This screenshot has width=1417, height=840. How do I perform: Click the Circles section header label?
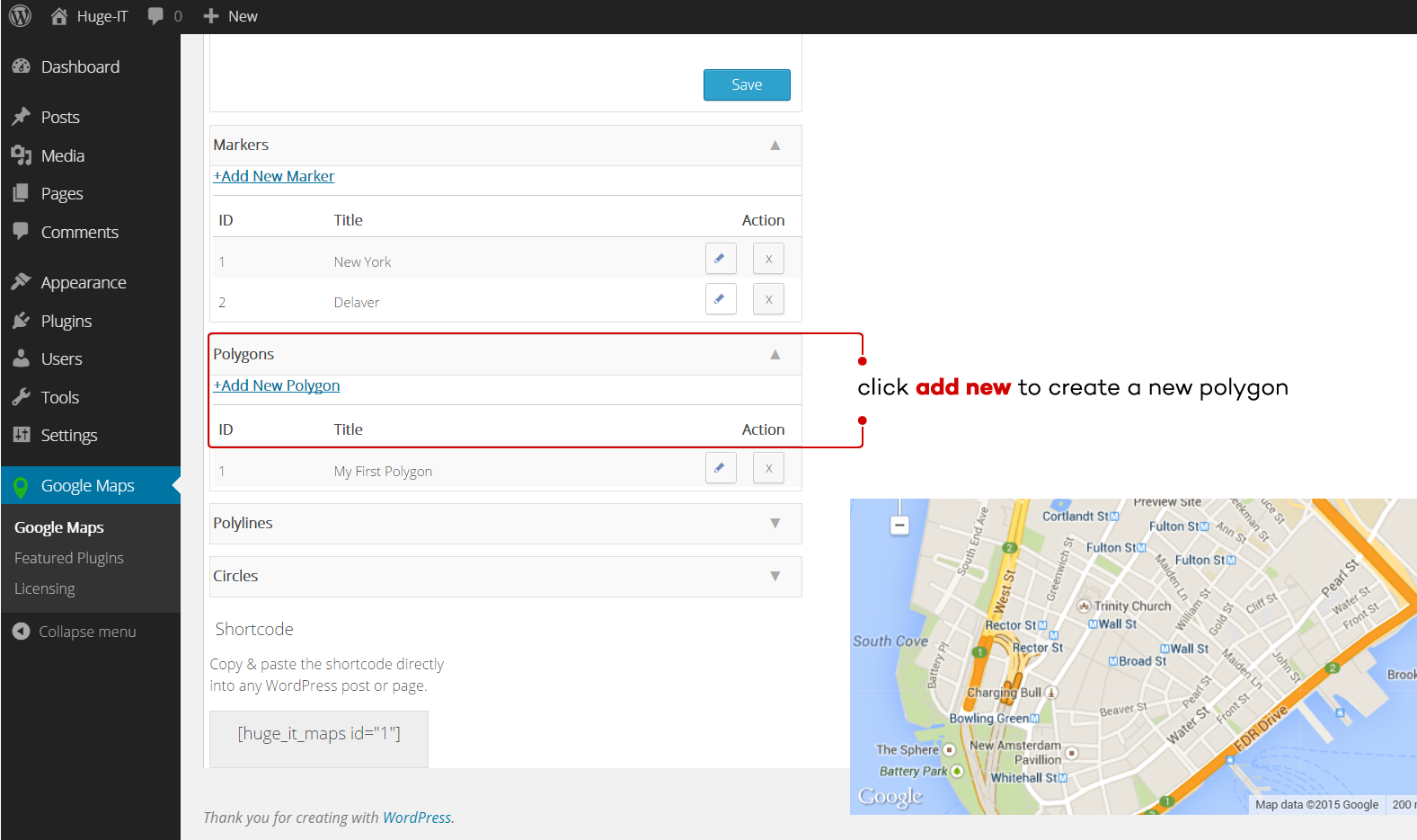235,576
